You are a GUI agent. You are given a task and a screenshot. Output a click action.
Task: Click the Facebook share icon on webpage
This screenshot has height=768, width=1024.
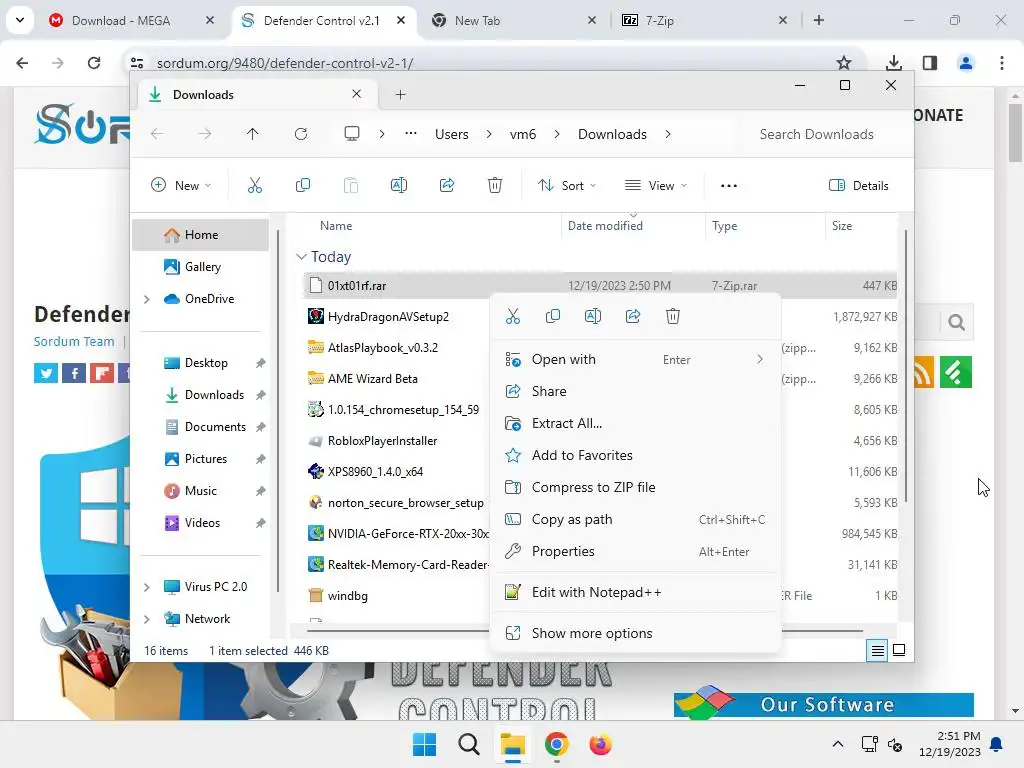pyautogui.click(x=74, y=373)
